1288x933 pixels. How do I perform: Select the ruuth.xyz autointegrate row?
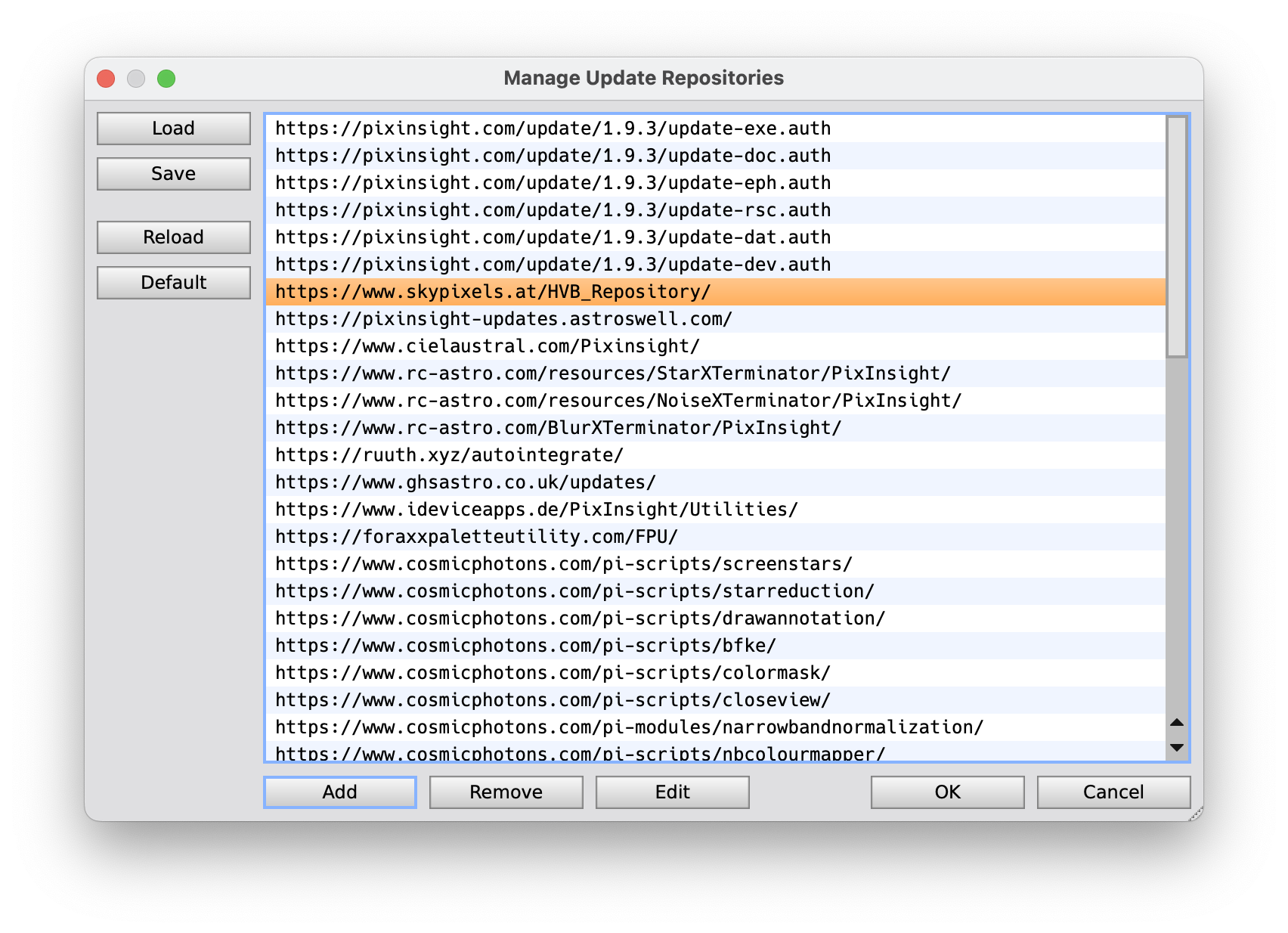[x=715, y=455]
